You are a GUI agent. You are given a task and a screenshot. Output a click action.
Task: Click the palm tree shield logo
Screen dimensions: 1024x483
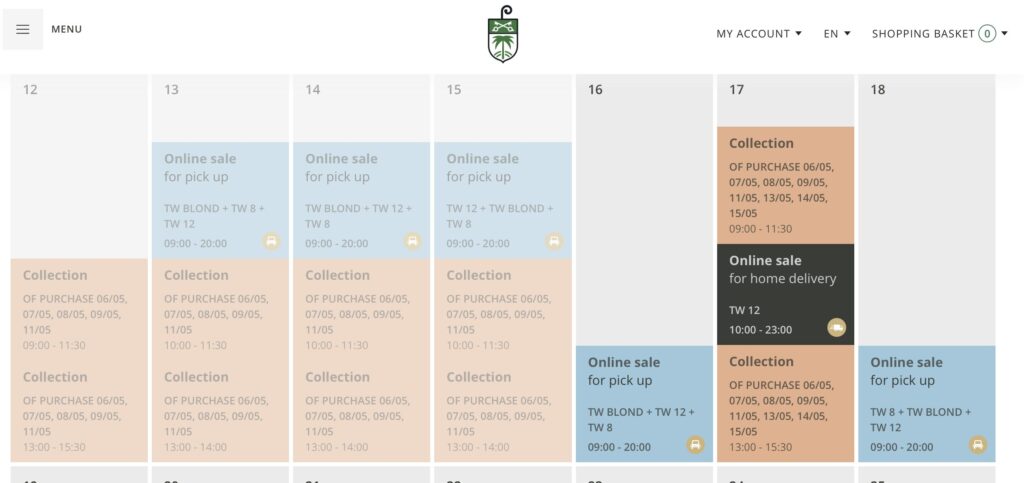[x=503, y=34]
